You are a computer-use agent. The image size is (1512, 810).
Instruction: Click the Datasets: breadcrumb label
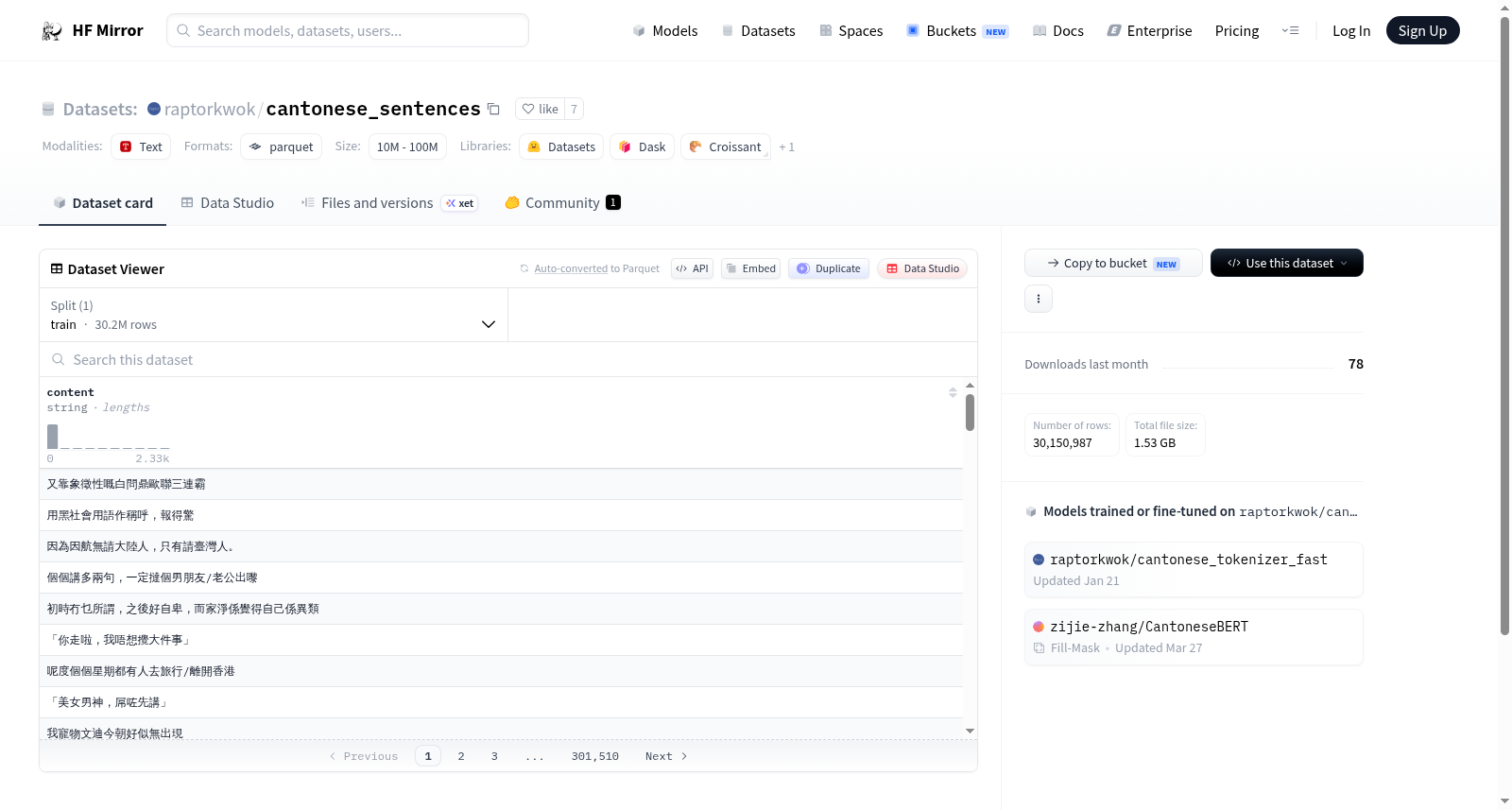point(100,110)
